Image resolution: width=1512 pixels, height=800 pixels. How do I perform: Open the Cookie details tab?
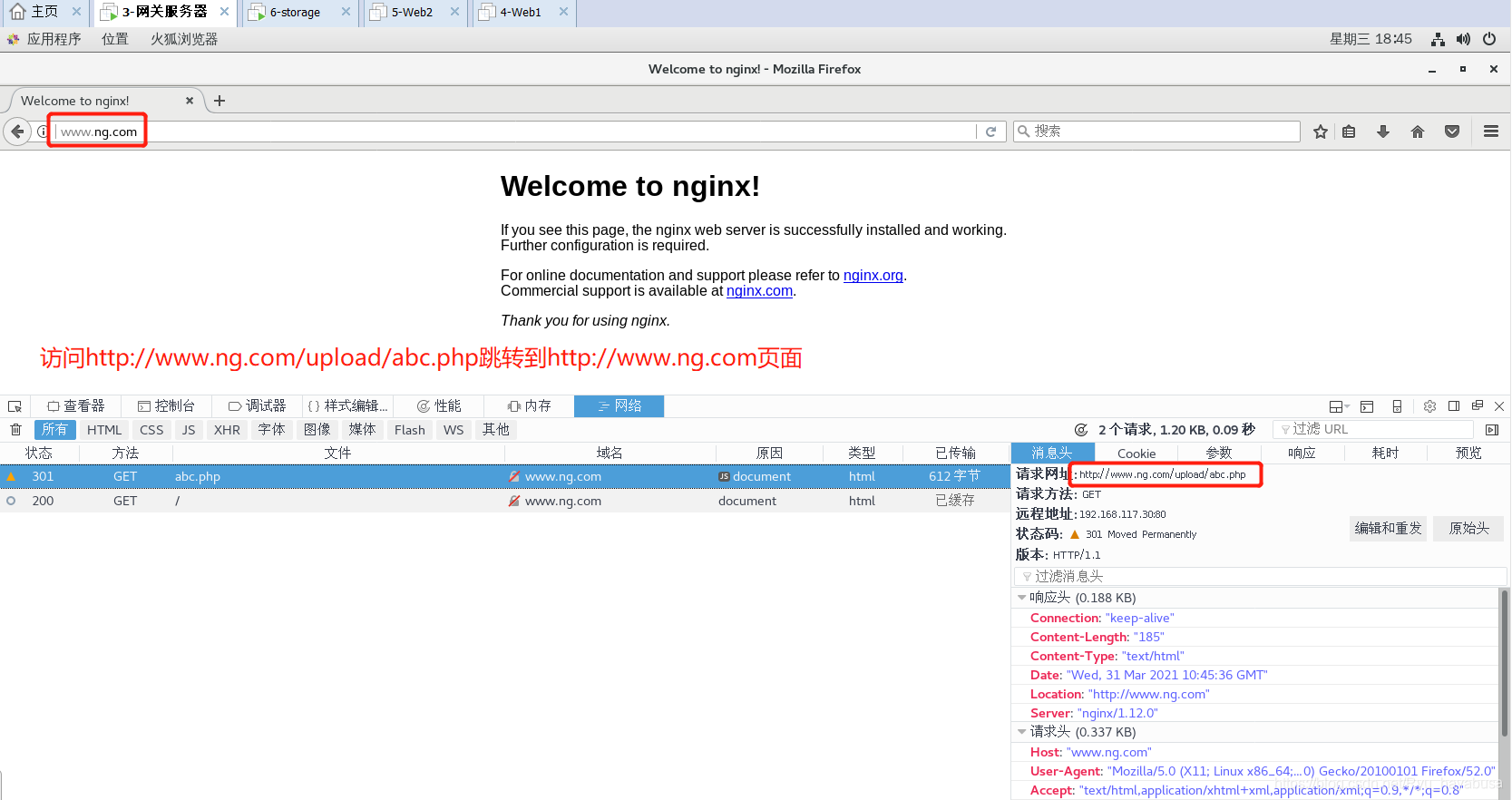1136,454
